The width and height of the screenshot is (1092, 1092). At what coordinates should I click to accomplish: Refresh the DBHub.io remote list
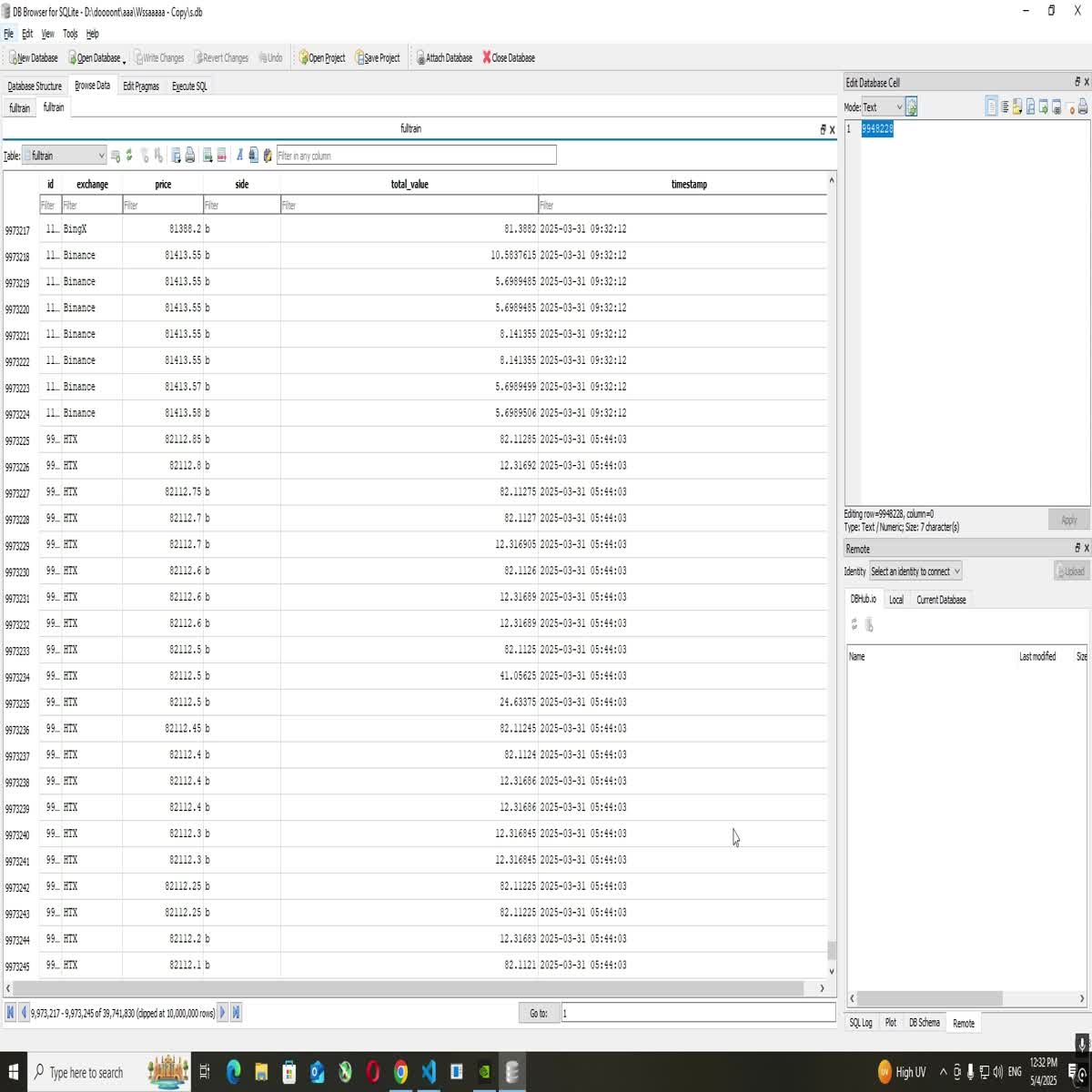pos(854,624)
